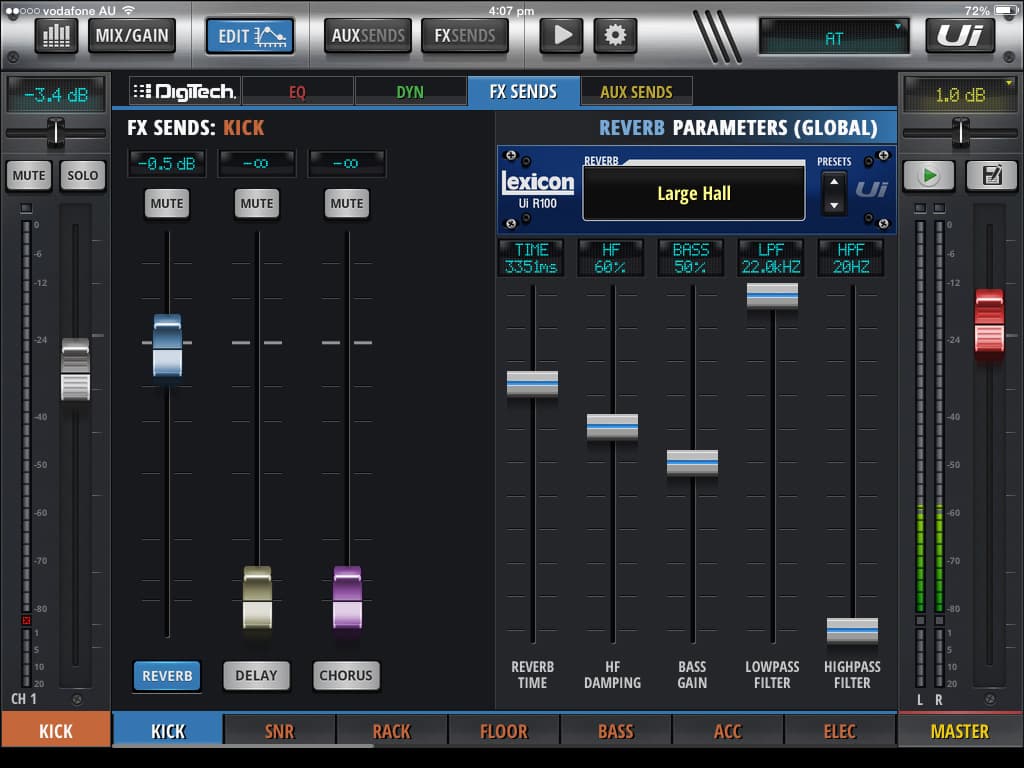Image resolution: width=1024 pixels, height=768 pixels.
Task: Select the orange KICK channel label
Action: pos(56,731)
